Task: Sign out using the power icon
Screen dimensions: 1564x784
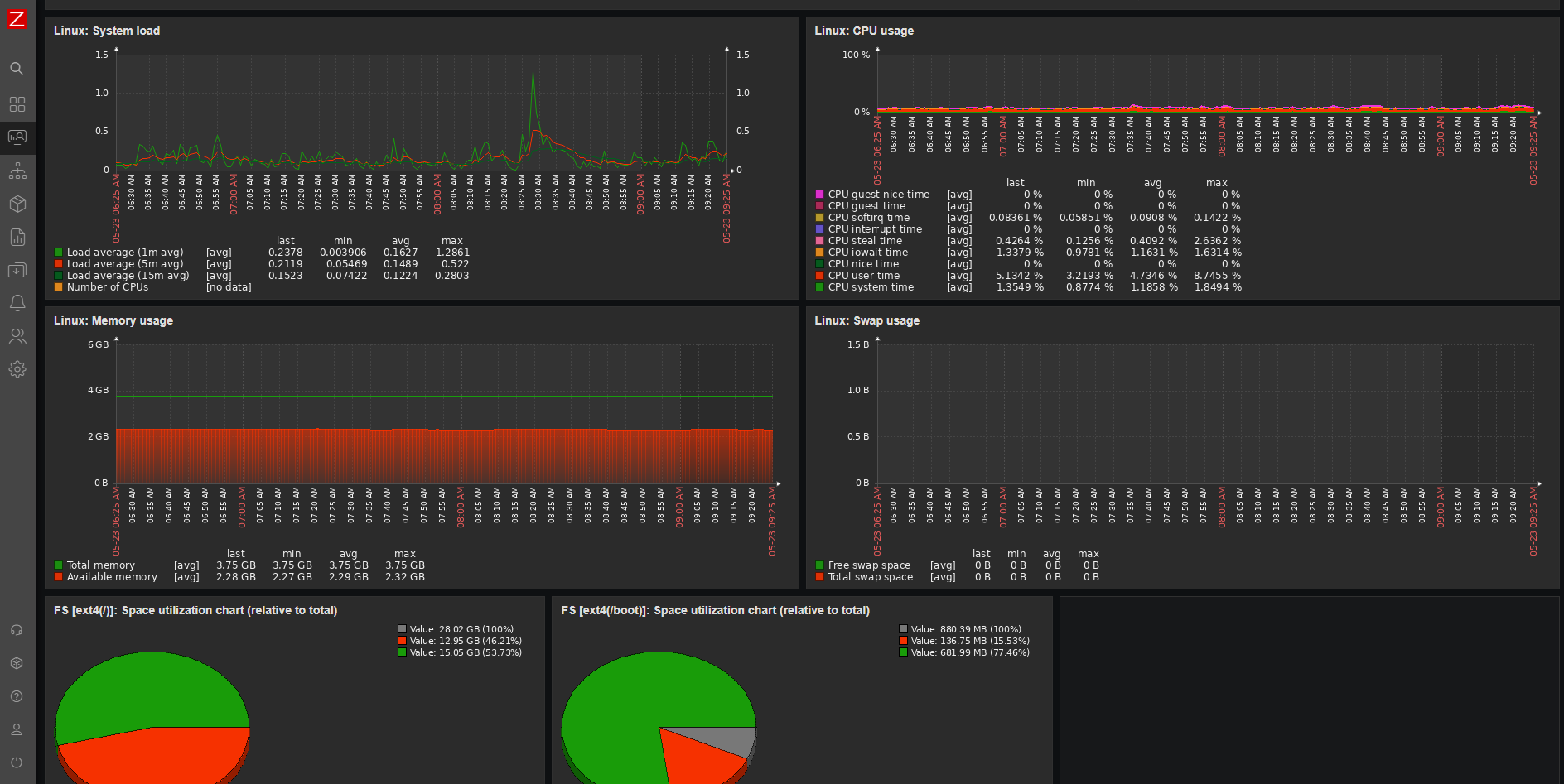Action: tap(17, 762)
